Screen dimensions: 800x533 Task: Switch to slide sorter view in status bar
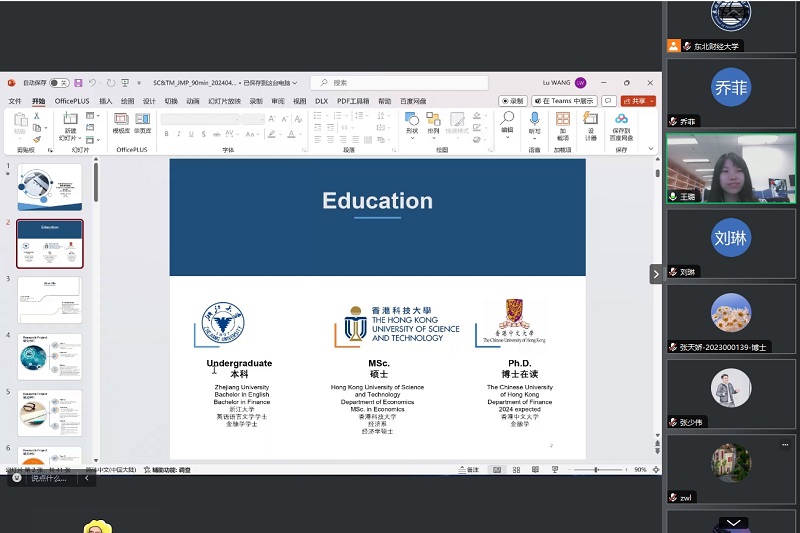coord(518,469)
